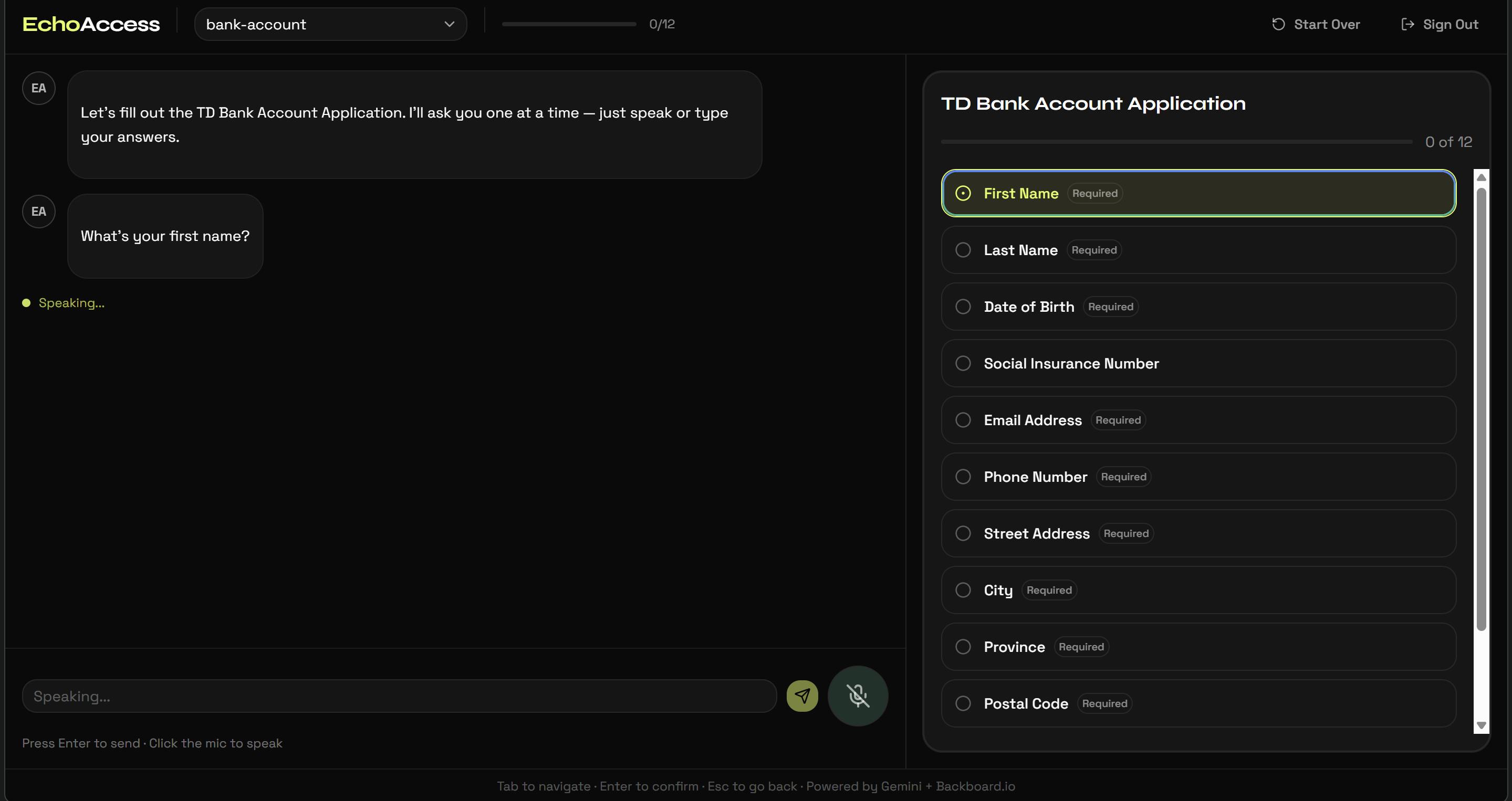
Task: Click the green Speaking status dot
Action: (x=26, y=303)
